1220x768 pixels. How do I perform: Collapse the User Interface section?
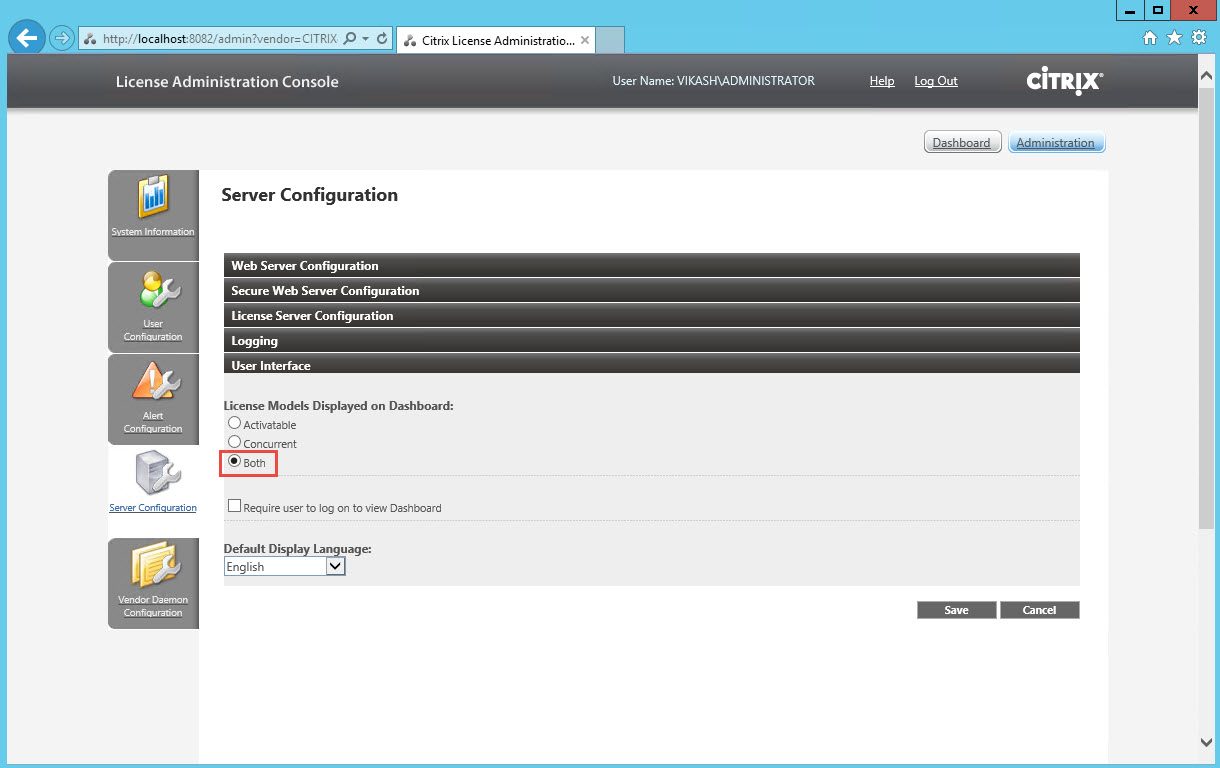click(x=652, y=364)
